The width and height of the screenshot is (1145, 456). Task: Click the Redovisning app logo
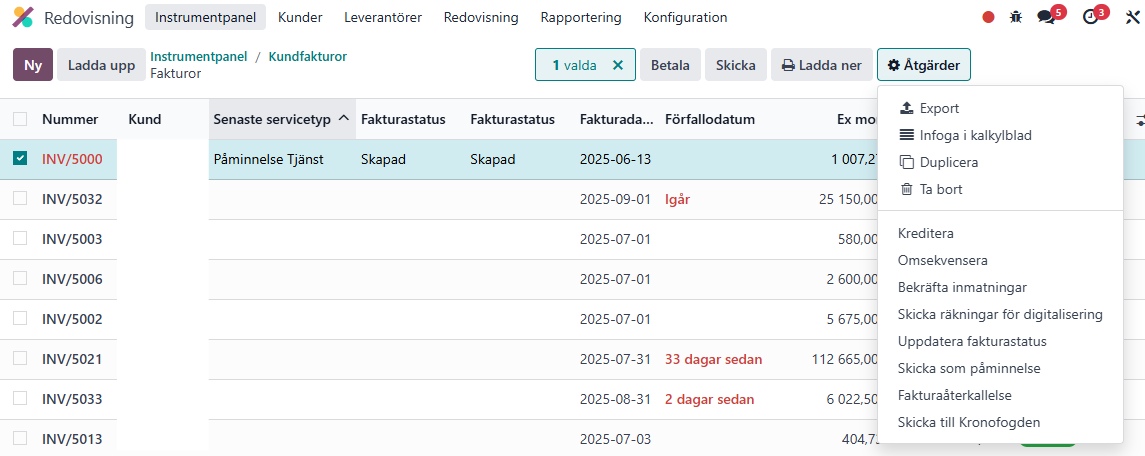(22, 17)
